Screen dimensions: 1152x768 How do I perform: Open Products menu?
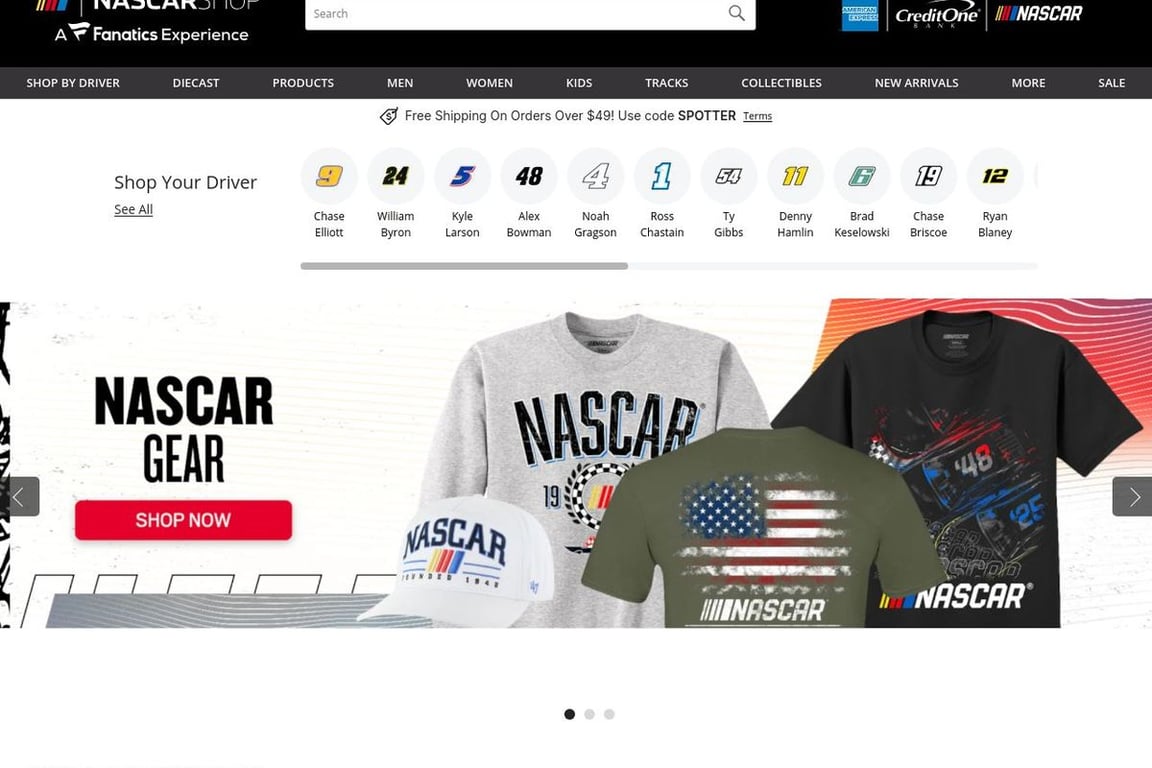click(x=303, y=83)
